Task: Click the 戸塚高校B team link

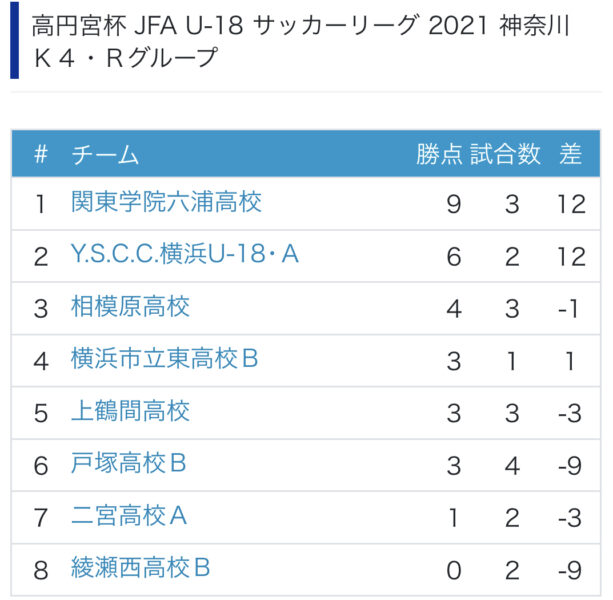Action: (x=129, y=464)
